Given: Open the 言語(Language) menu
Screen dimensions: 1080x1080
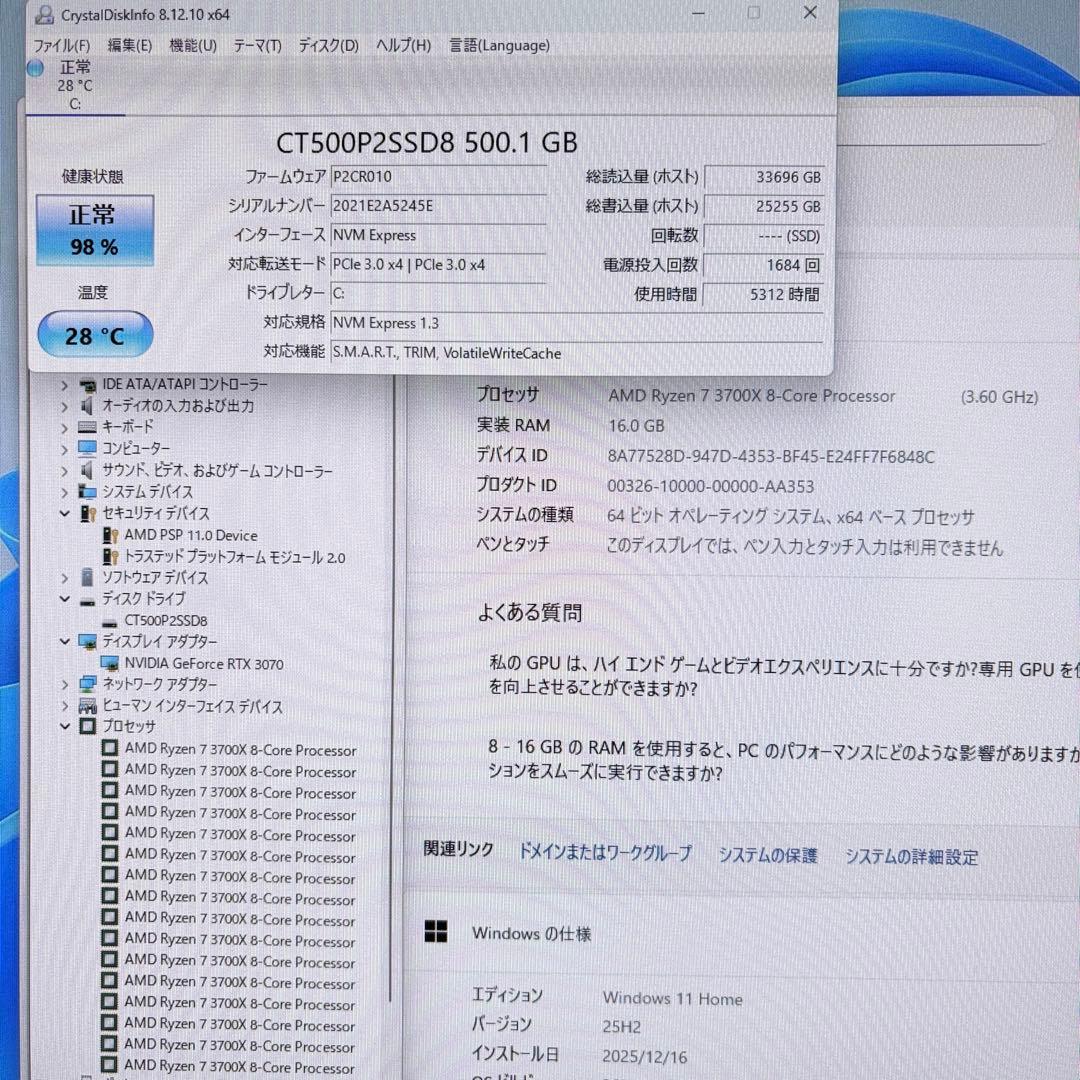Looking at the screenshot, I should tap(499, 45).
